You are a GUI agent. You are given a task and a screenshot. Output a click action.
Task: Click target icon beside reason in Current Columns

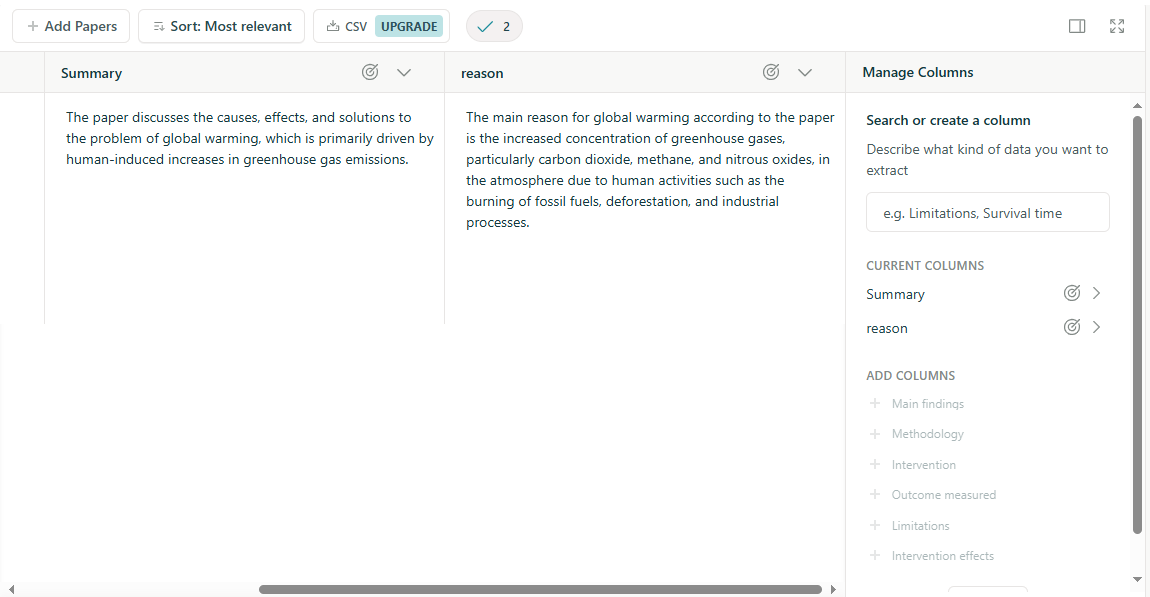point(1072,327)
